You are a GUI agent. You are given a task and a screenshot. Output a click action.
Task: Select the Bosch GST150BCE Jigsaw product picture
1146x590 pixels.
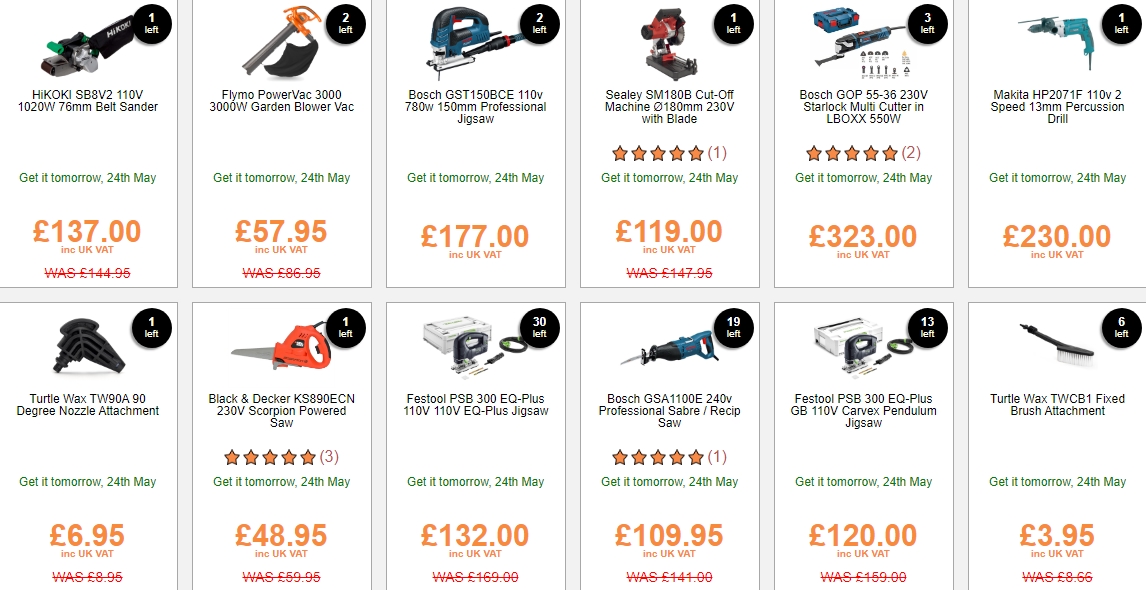point(475,42)
